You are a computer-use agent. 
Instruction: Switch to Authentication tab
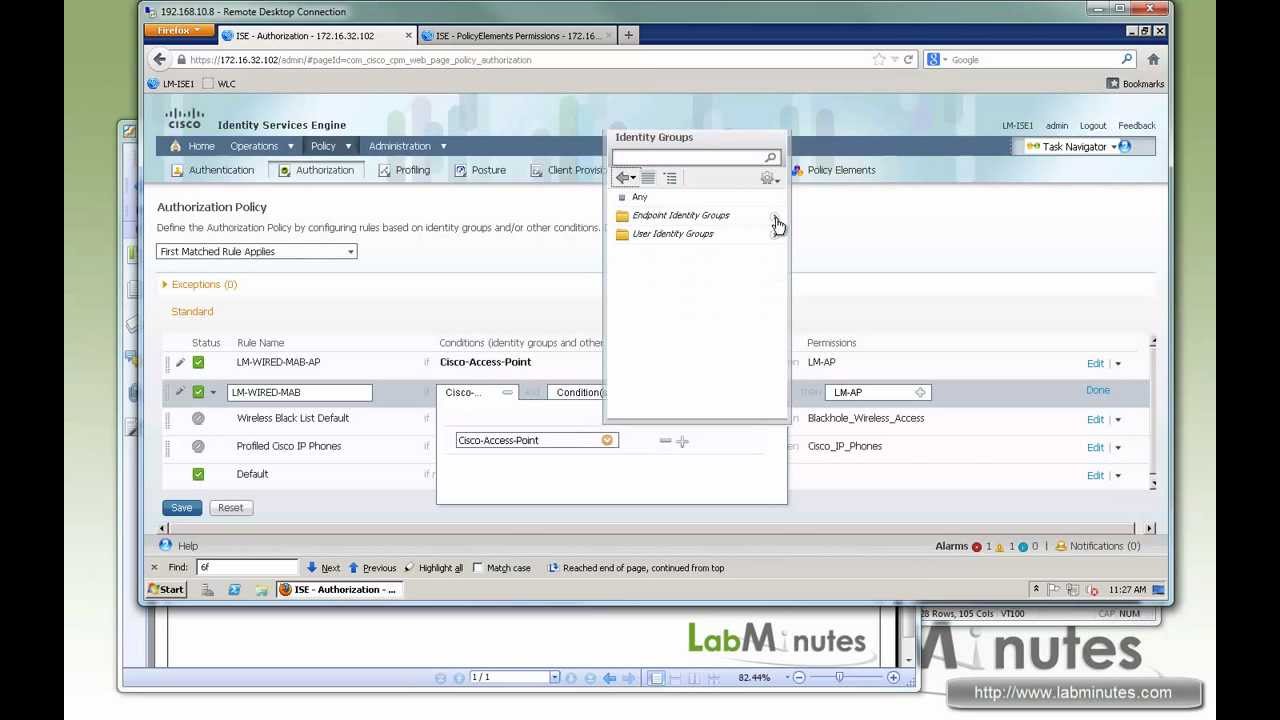tap(213, 170)
